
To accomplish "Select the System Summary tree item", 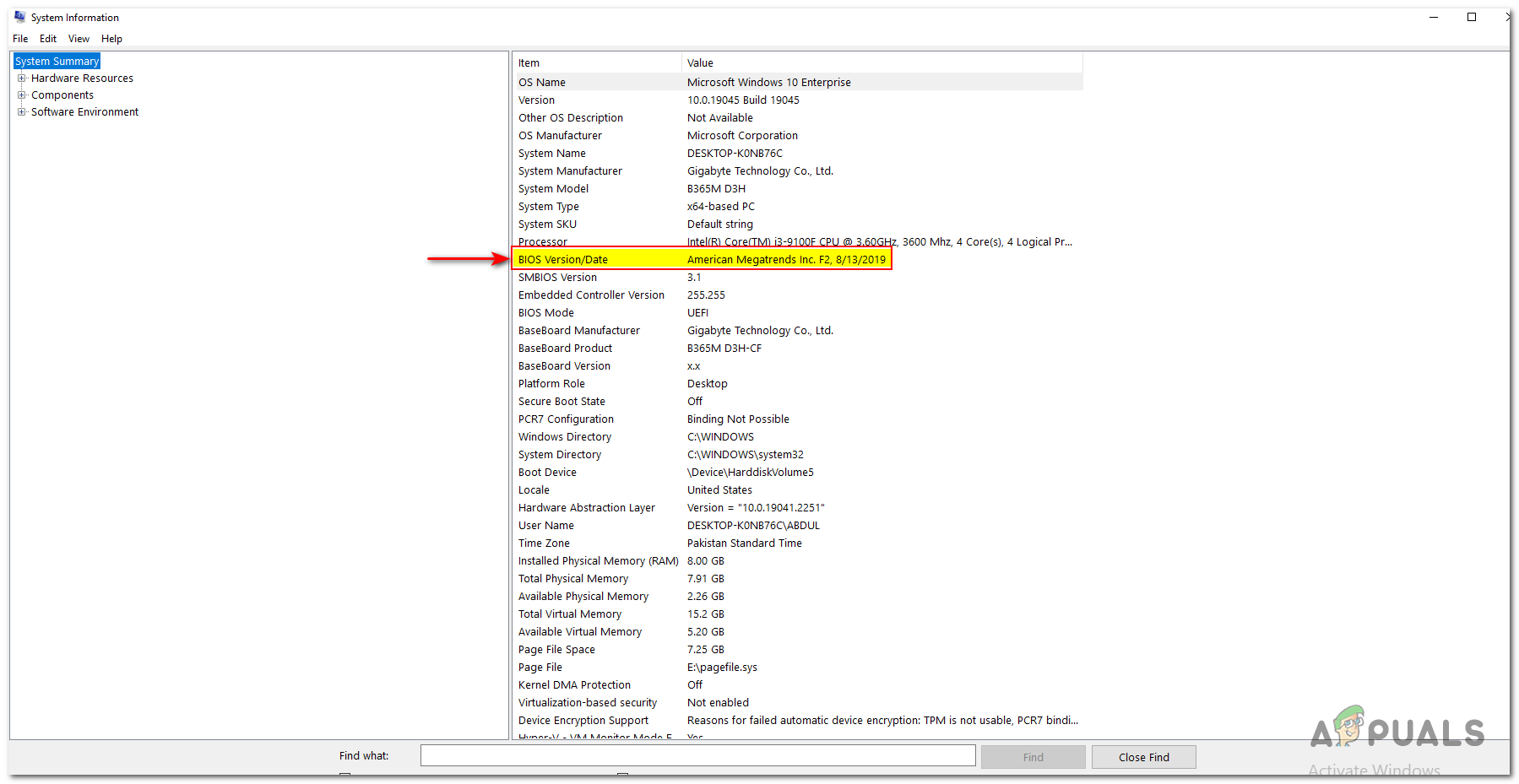I will tap(56, 61).
